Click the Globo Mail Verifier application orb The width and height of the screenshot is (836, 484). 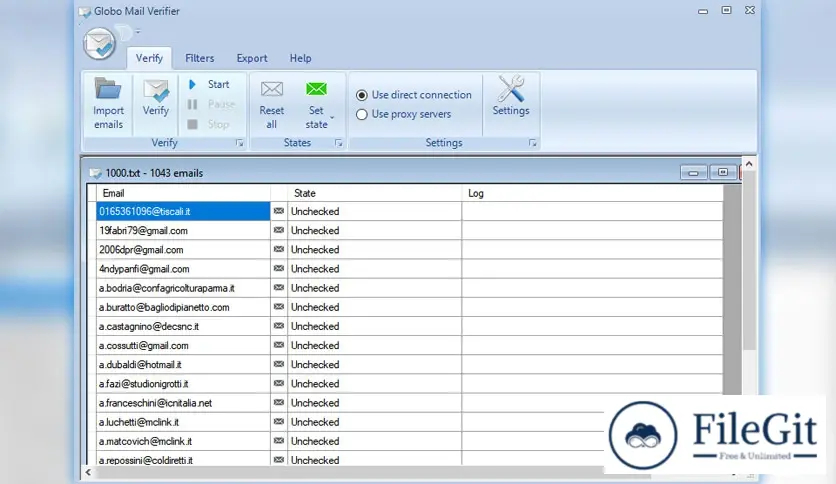[x=99, y=43]
